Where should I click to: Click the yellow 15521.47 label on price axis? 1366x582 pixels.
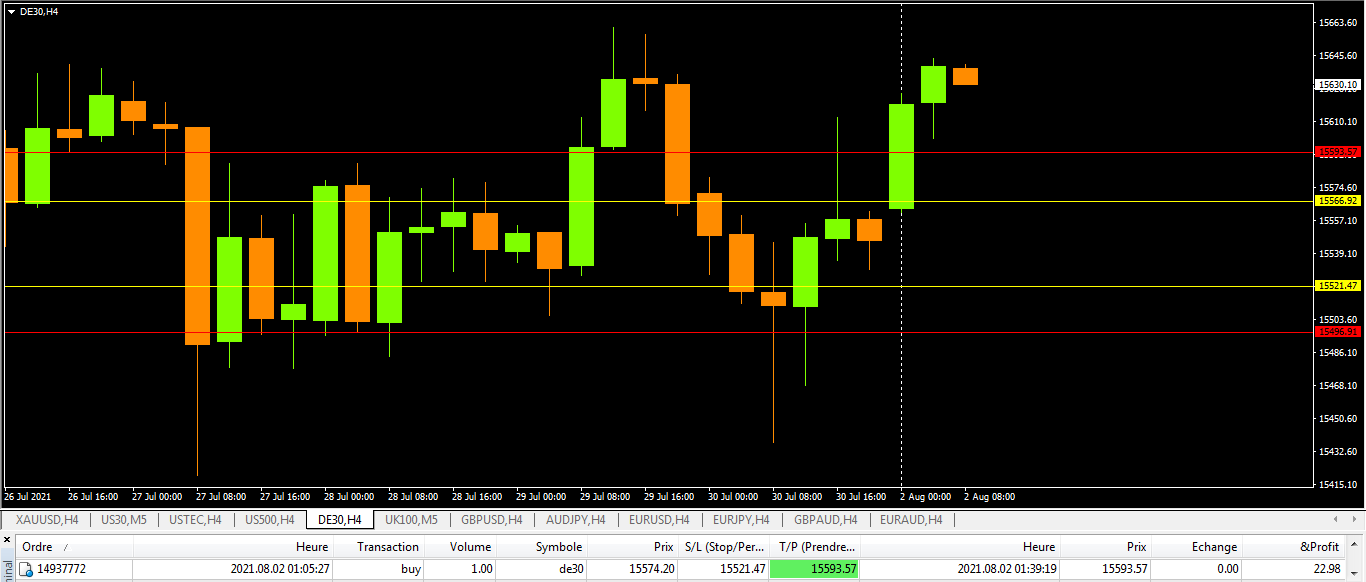point(1339,285)
